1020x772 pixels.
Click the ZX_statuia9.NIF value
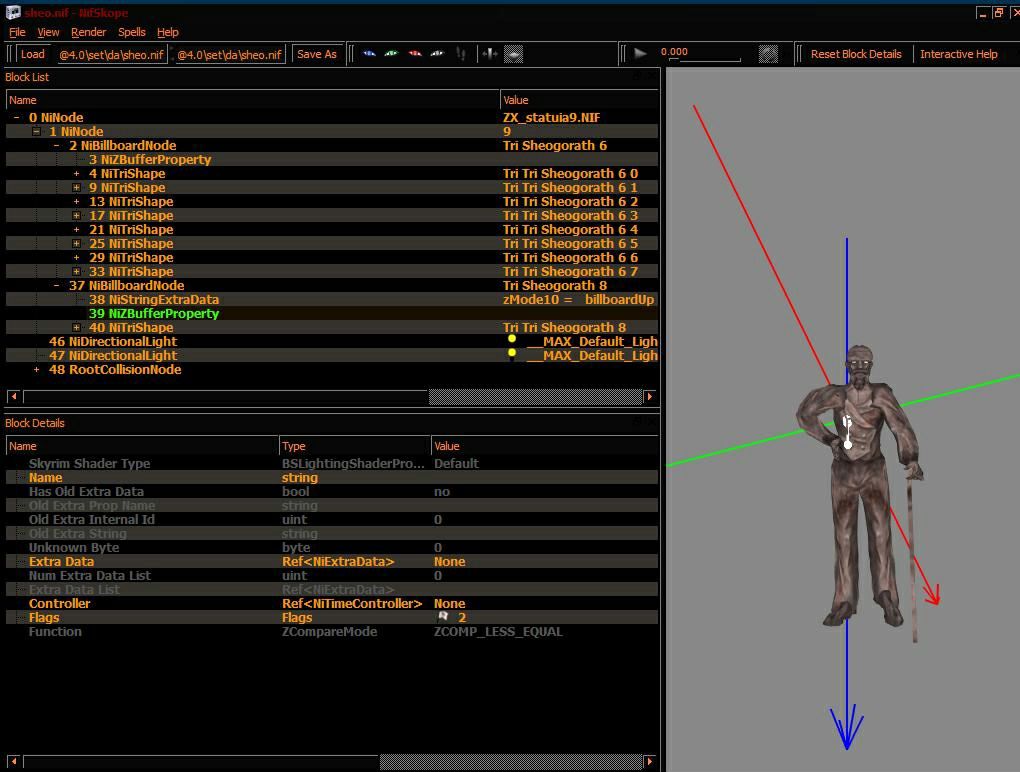[x=551, y=118]
